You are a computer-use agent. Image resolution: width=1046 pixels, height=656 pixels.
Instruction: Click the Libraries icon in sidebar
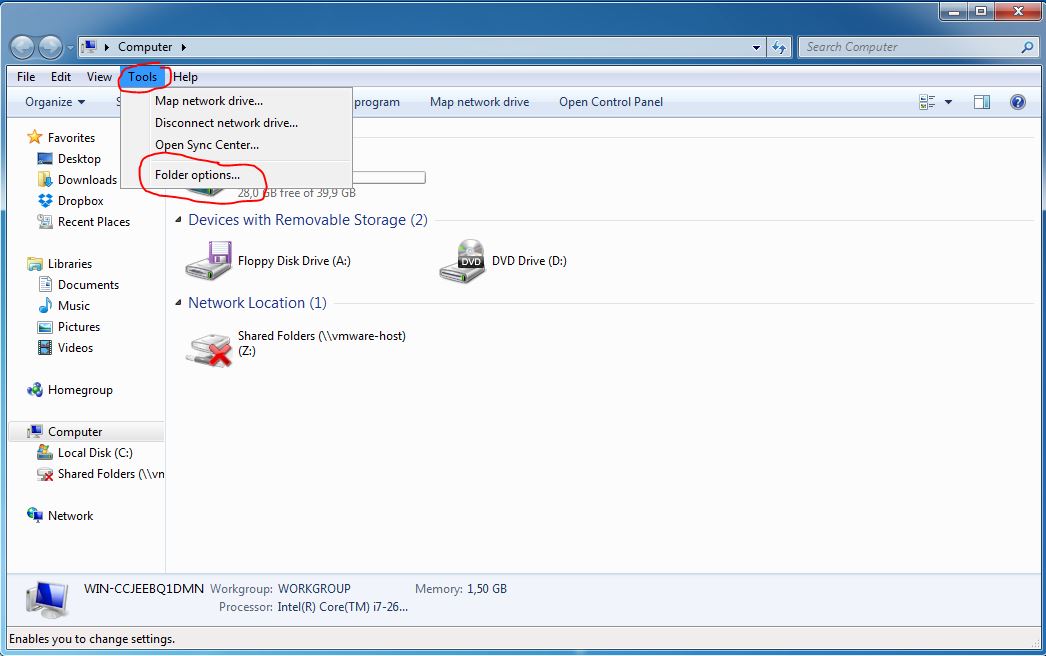[35, 264]
